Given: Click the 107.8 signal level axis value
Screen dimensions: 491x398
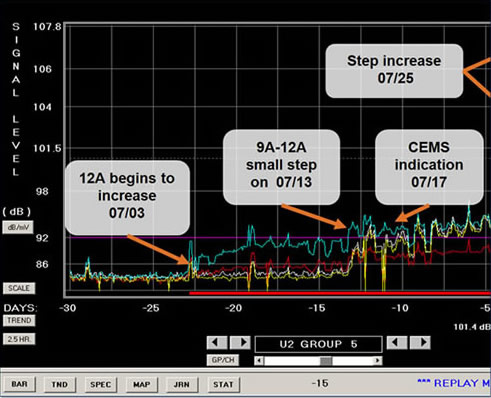Looking at the screenshot, I should (48, 26).
